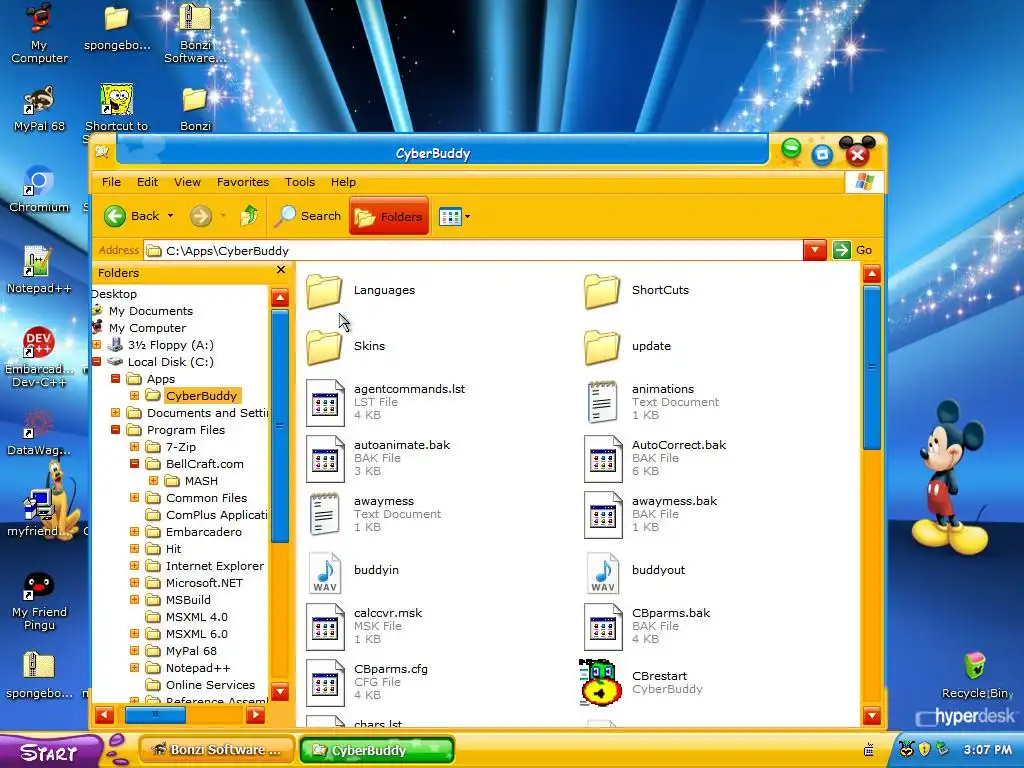Launch Embarcadero Dev-C++ desktop icon
Screen dimensions: 1024x768
click(x=39, y=357)
